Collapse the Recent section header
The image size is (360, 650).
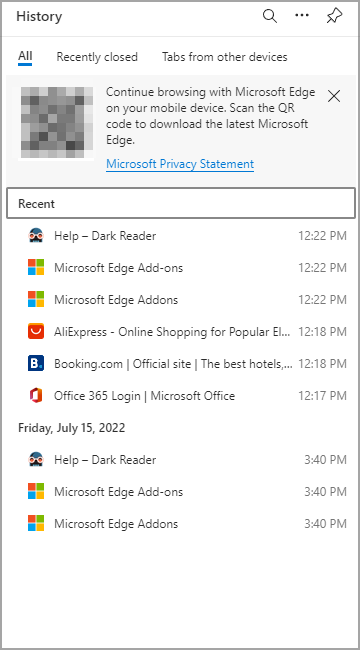181,204
